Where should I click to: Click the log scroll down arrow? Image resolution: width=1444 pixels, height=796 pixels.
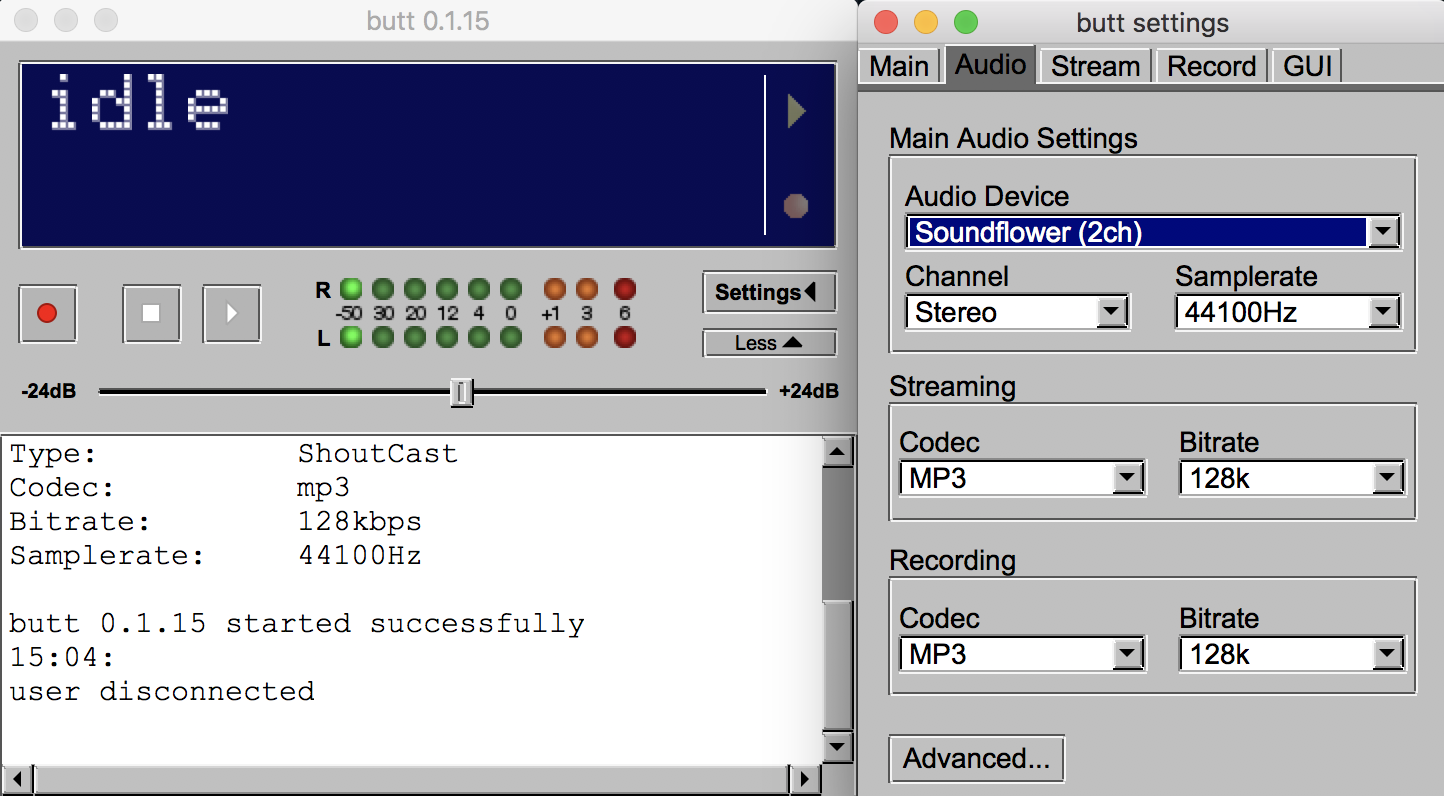click(x=837, y=747)
